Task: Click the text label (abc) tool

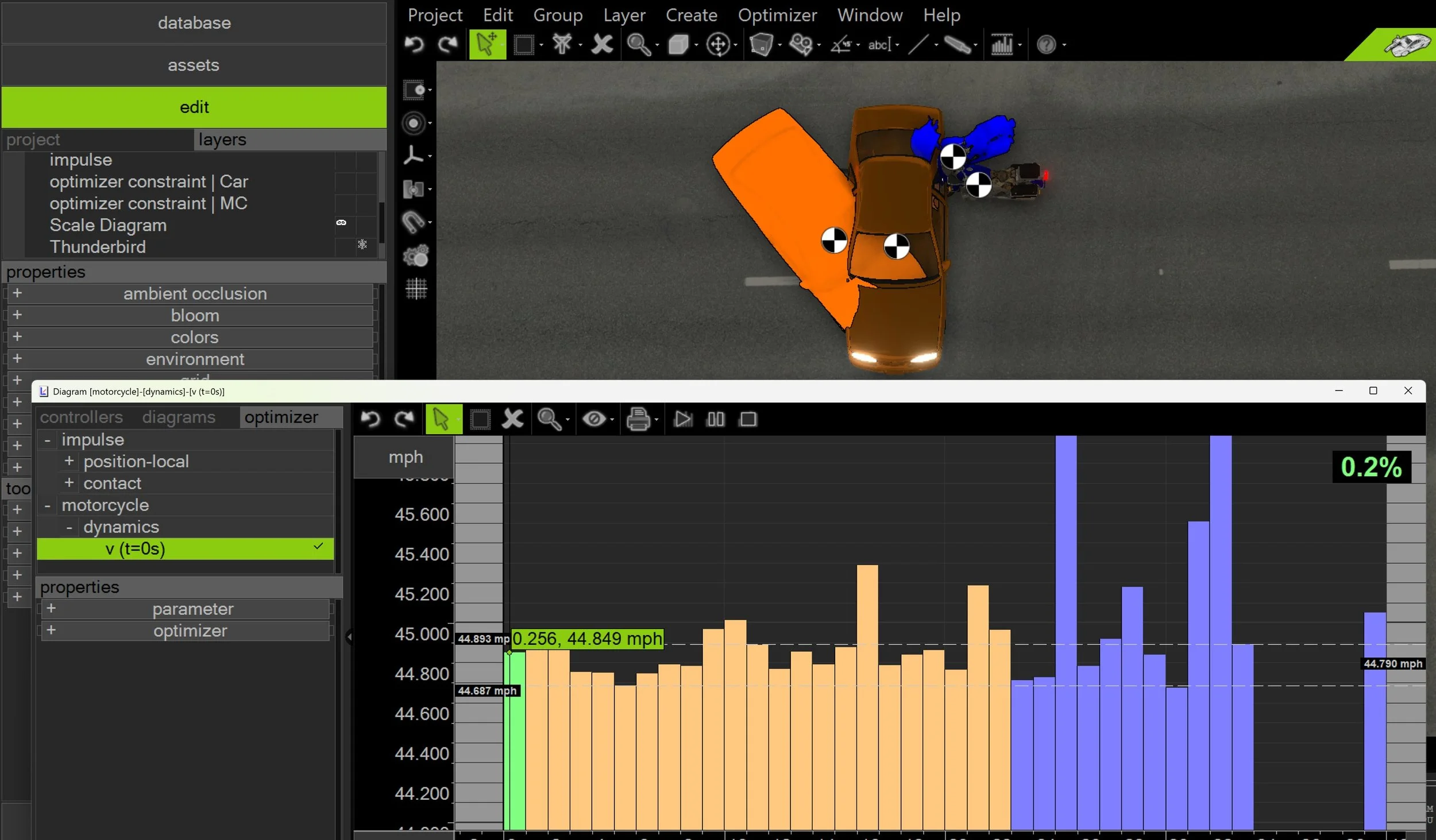Action: click(879, 44)
